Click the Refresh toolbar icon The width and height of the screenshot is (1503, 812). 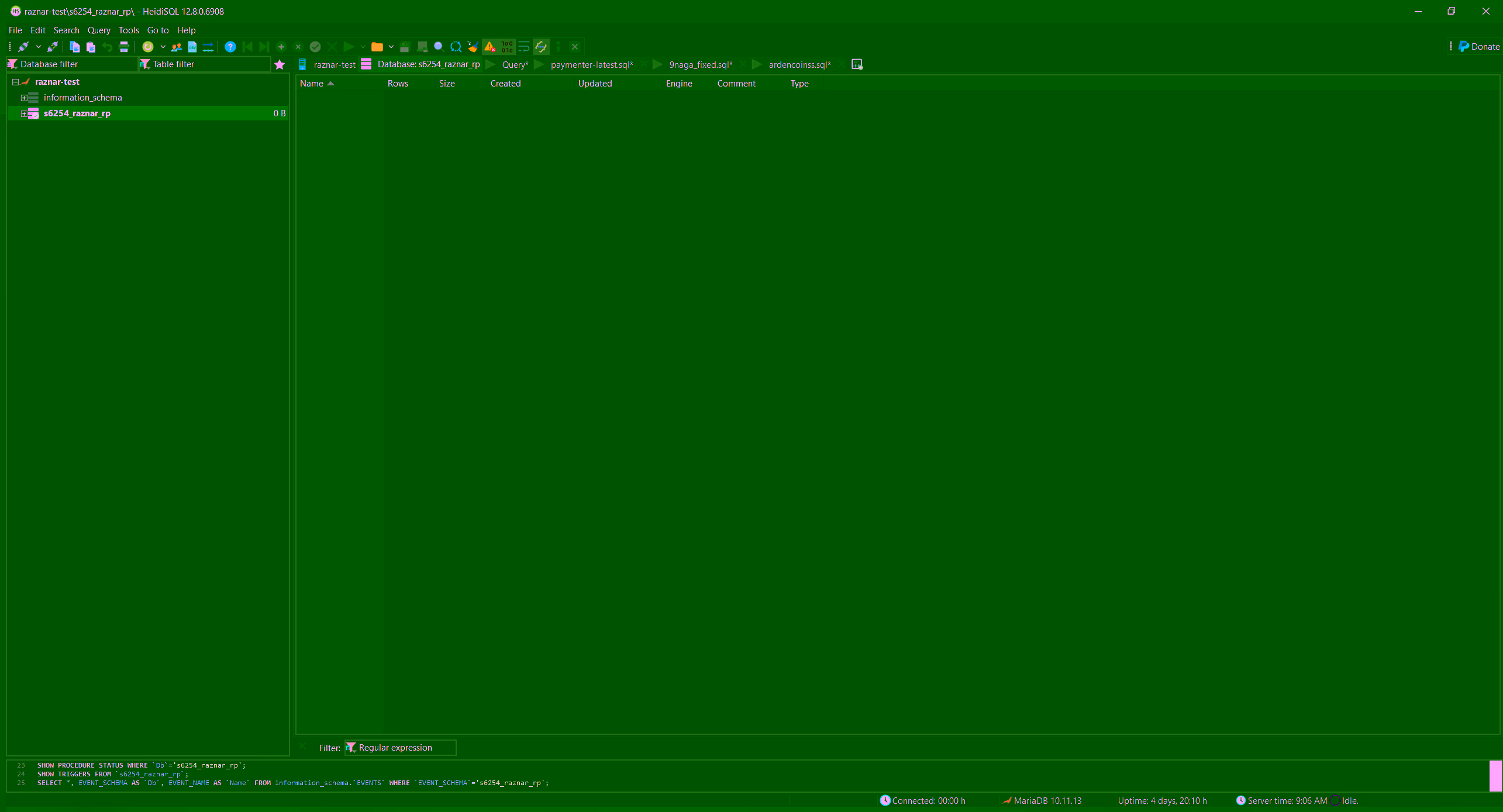[x=148, y=47]
